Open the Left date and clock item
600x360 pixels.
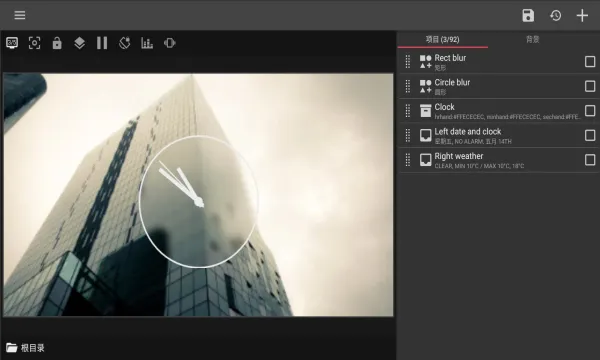(x=498, y=135)
